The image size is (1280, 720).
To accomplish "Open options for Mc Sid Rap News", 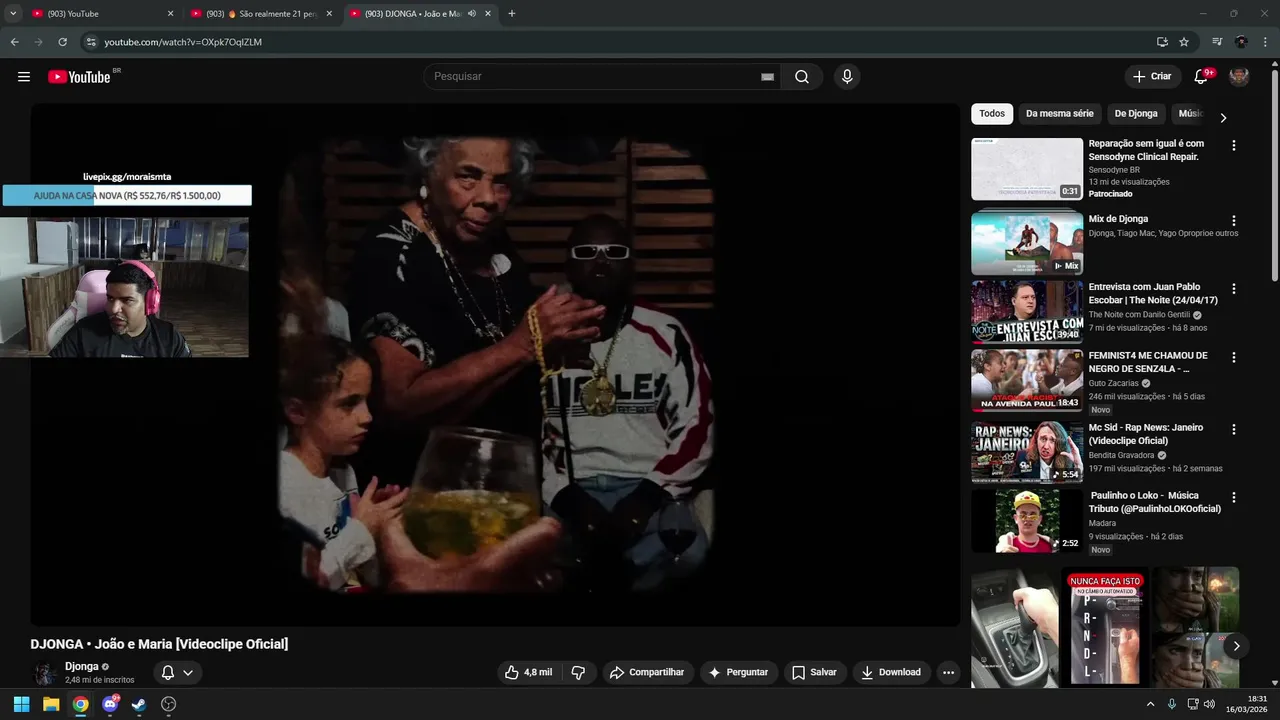I will [x=1233, y=429].
